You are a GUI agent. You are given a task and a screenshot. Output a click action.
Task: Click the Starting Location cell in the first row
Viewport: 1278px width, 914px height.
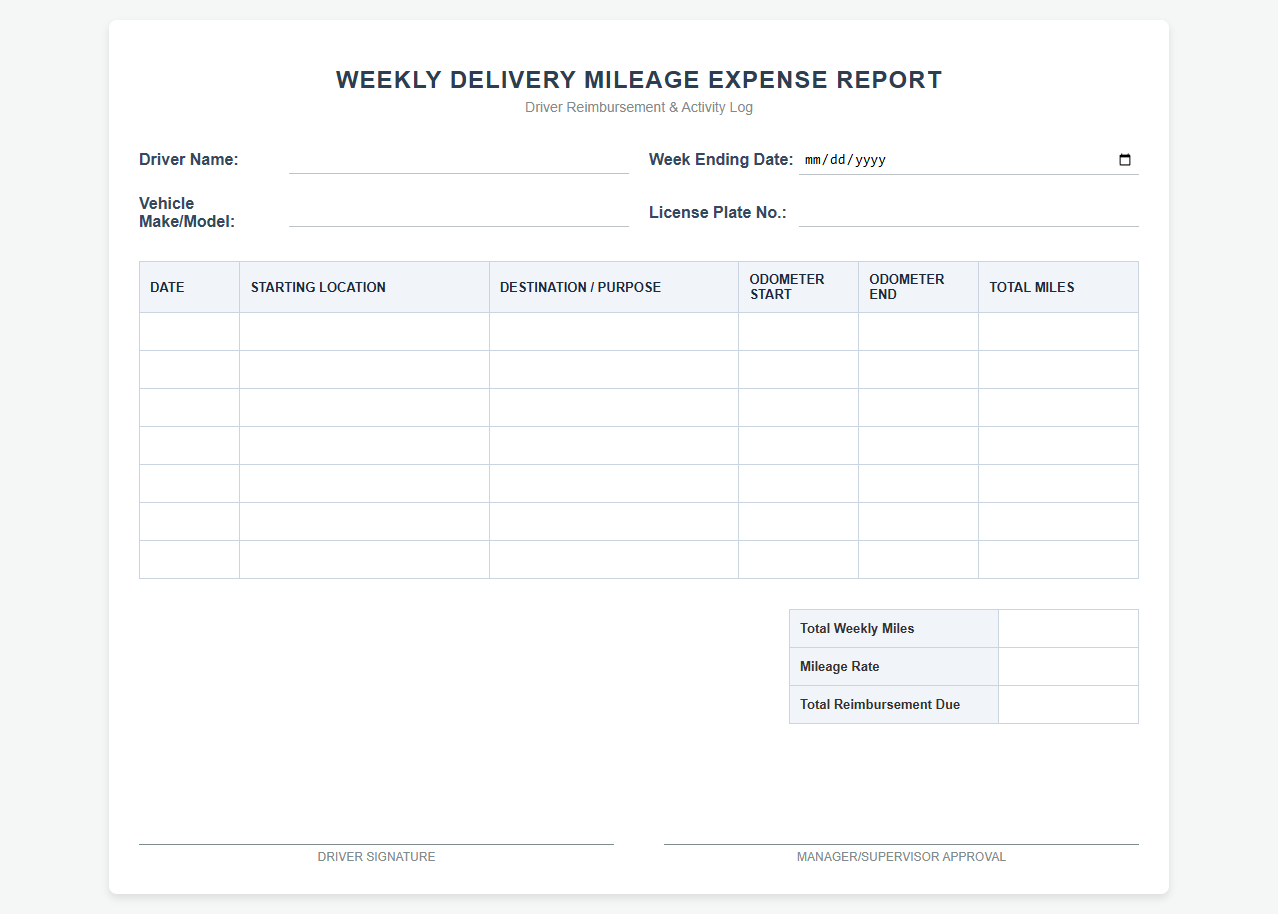tap(365, 332)
